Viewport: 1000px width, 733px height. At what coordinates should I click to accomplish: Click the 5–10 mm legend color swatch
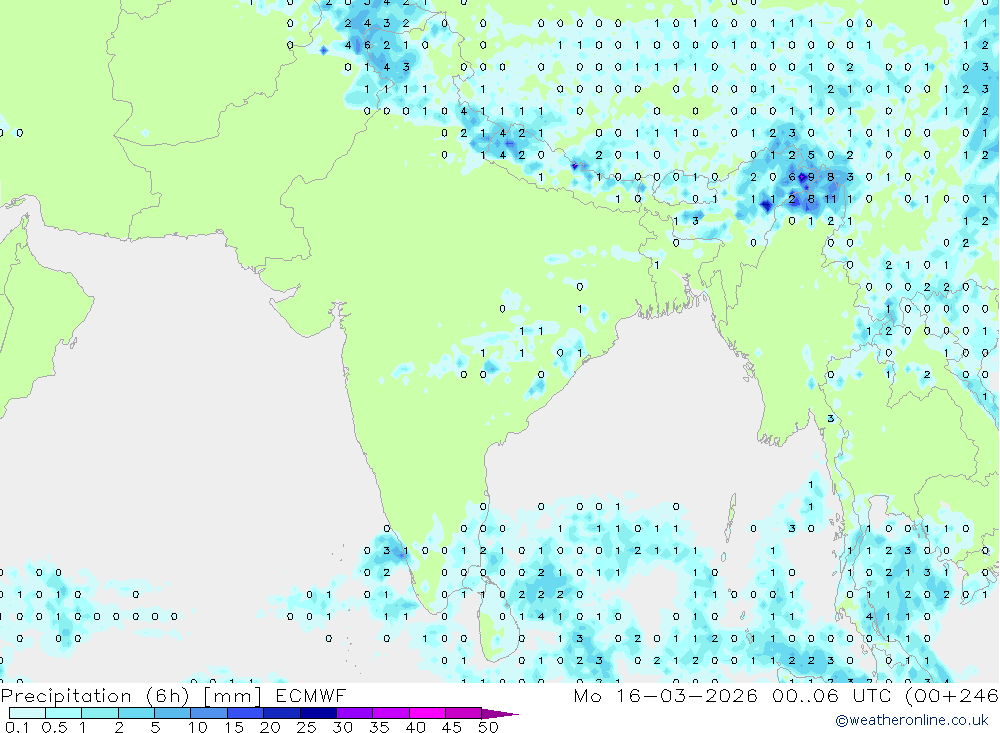tap(173, 713)
